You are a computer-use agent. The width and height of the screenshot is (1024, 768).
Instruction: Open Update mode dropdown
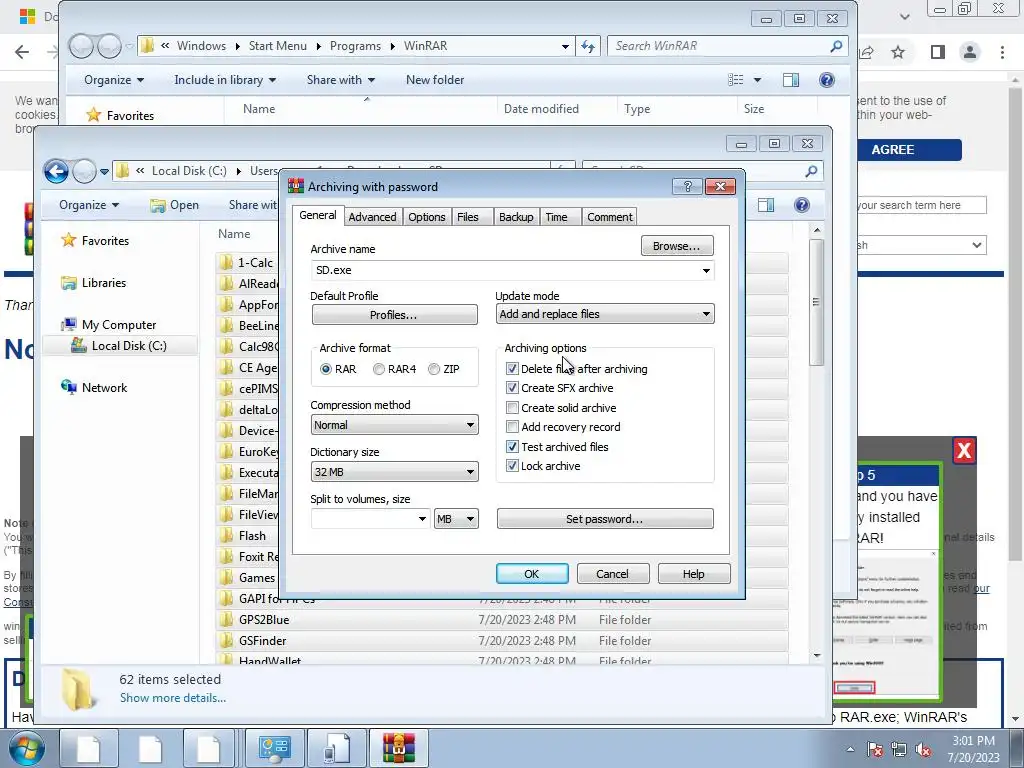tap(605, 314)
